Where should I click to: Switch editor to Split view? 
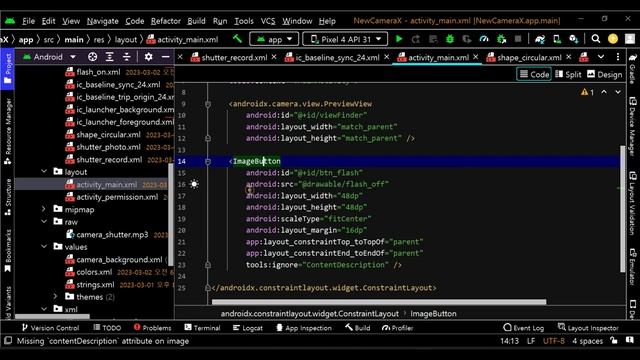[x=568, y=74]
